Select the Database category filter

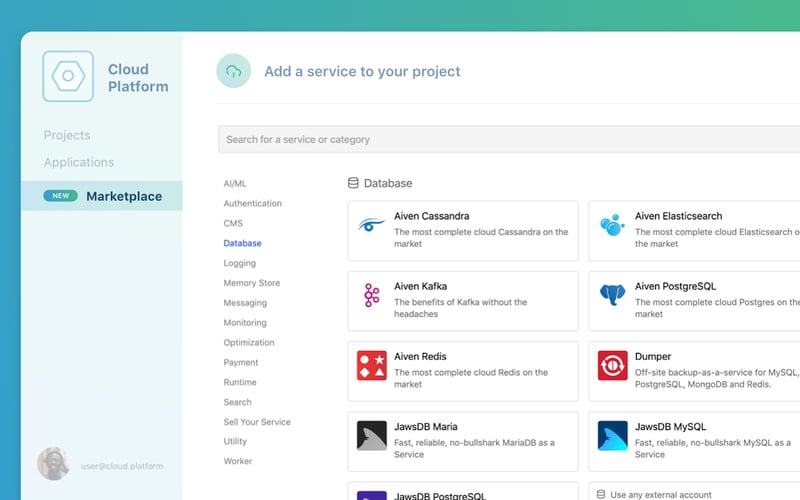(x=242, y=243)
